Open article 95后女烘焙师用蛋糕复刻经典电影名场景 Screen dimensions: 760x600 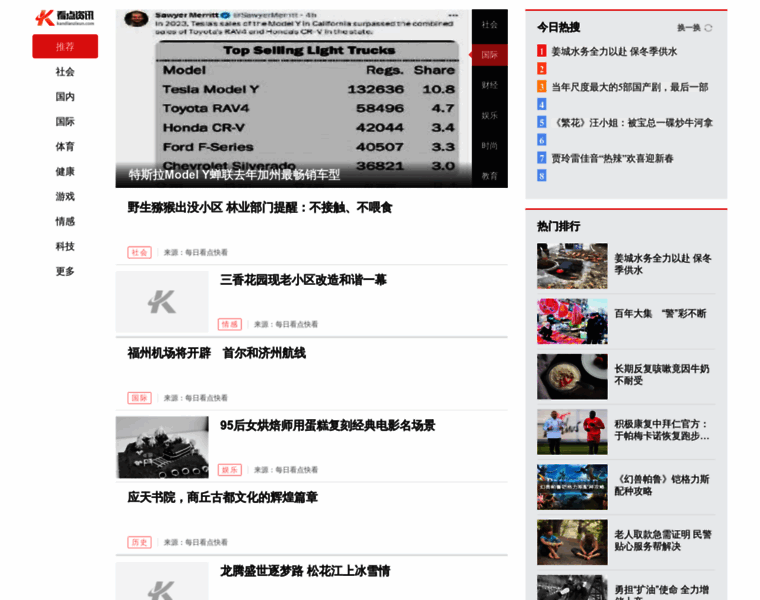[328, 426]
